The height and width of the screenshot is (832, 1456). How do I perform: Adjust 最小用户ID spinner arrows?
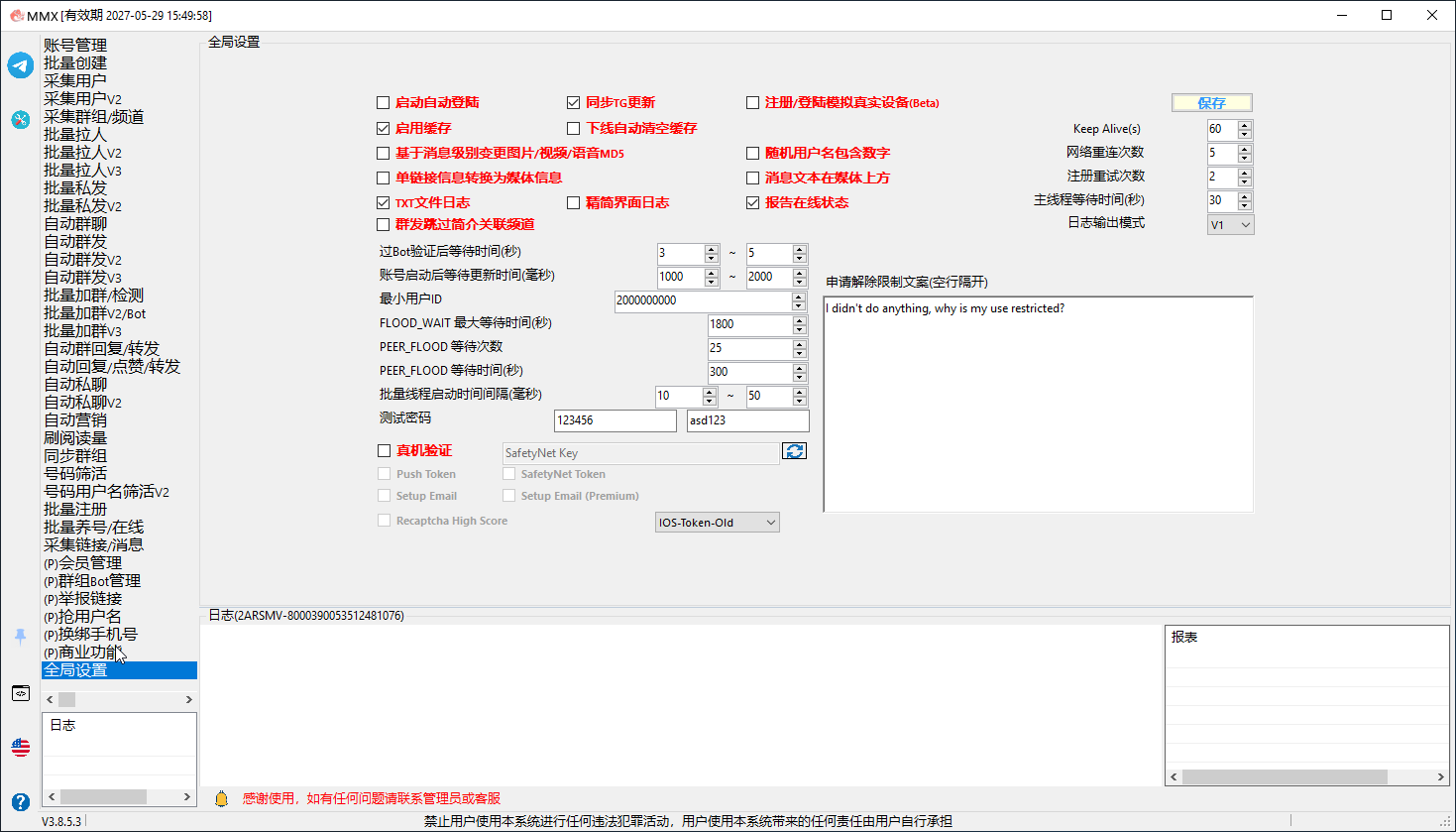pos(800,300)
